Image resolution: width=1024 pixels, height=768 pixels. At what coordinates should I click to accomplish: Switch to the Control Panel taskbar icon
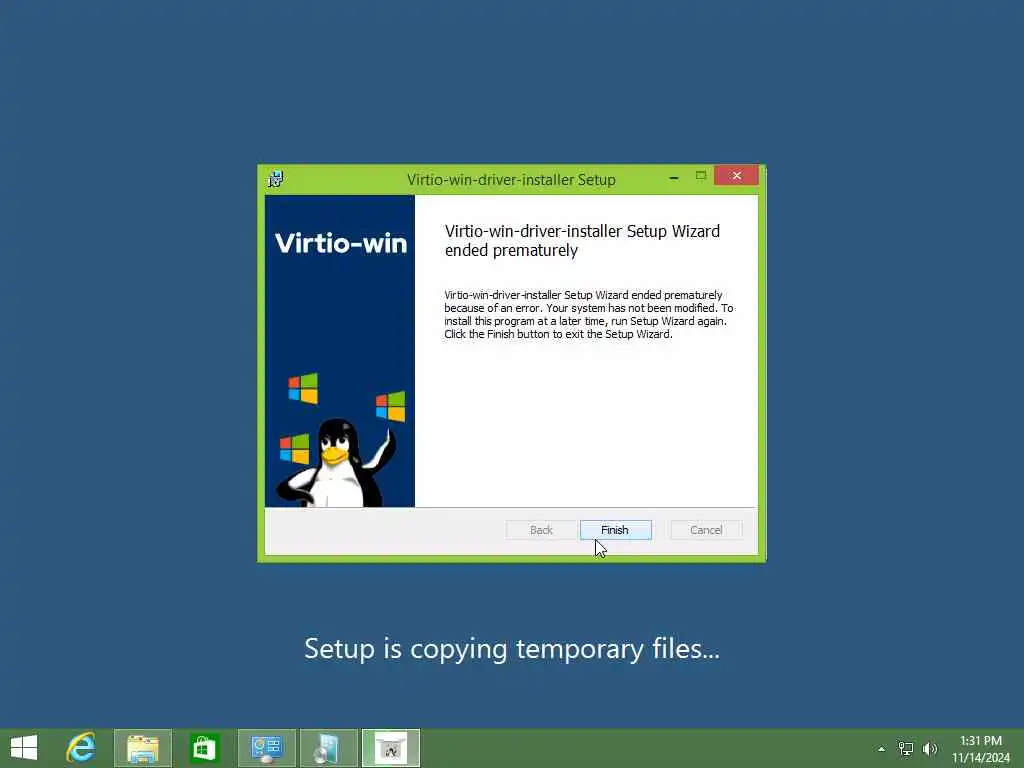266,748
